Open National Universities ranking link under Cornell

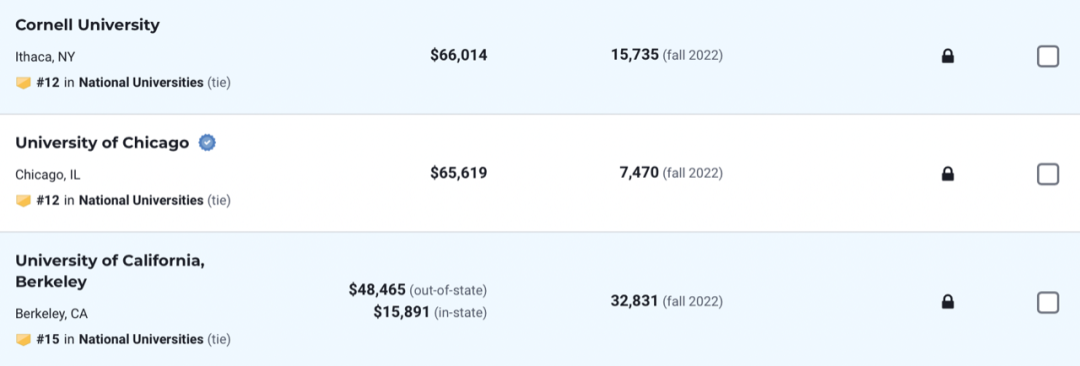(x=141, y=83)
